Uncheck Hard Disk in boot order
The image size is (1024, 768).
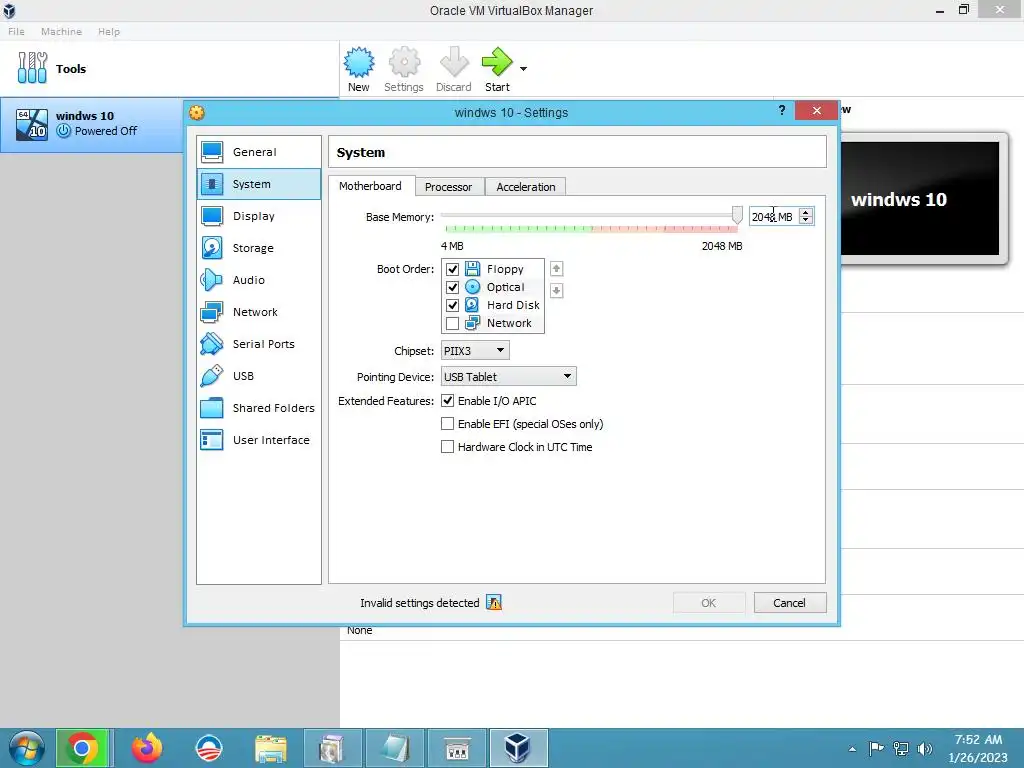(452, 305)
